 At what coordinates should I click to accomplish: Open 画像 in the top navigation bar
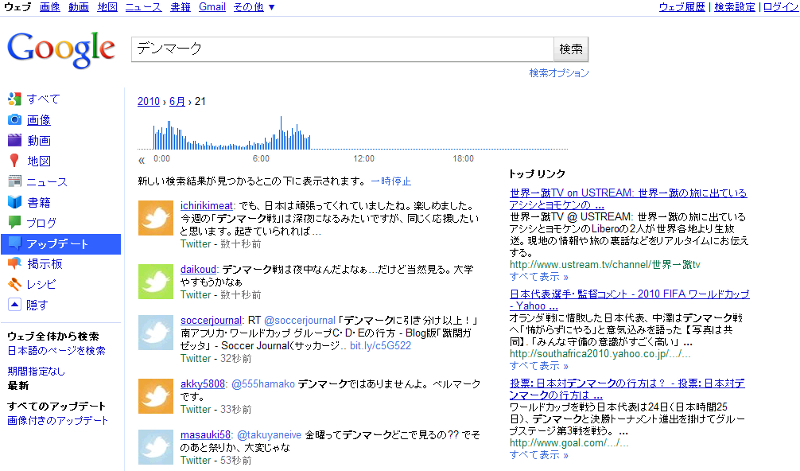coord(49,7)
